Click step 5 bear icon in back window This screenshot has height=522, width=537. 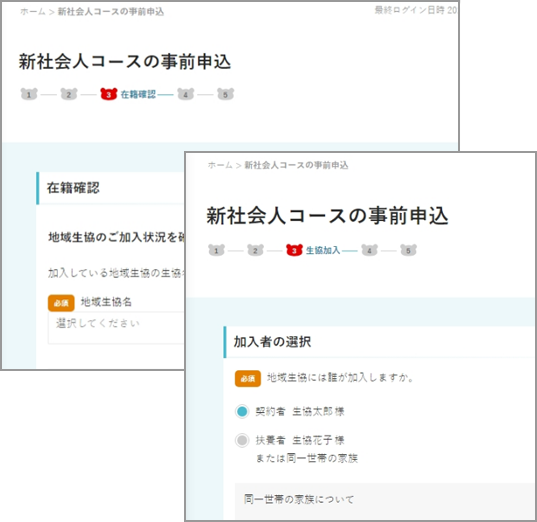tap(226, 94)
